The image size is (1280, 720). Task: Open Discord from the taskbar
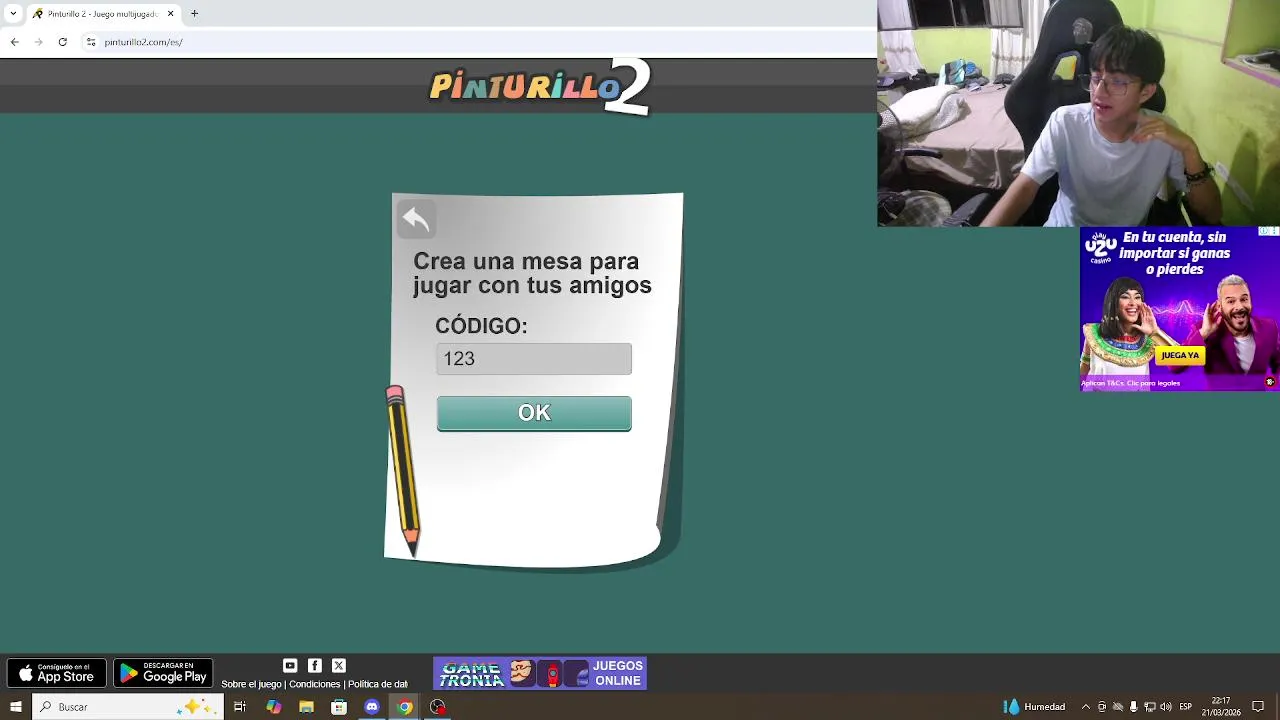coord(372,707)
